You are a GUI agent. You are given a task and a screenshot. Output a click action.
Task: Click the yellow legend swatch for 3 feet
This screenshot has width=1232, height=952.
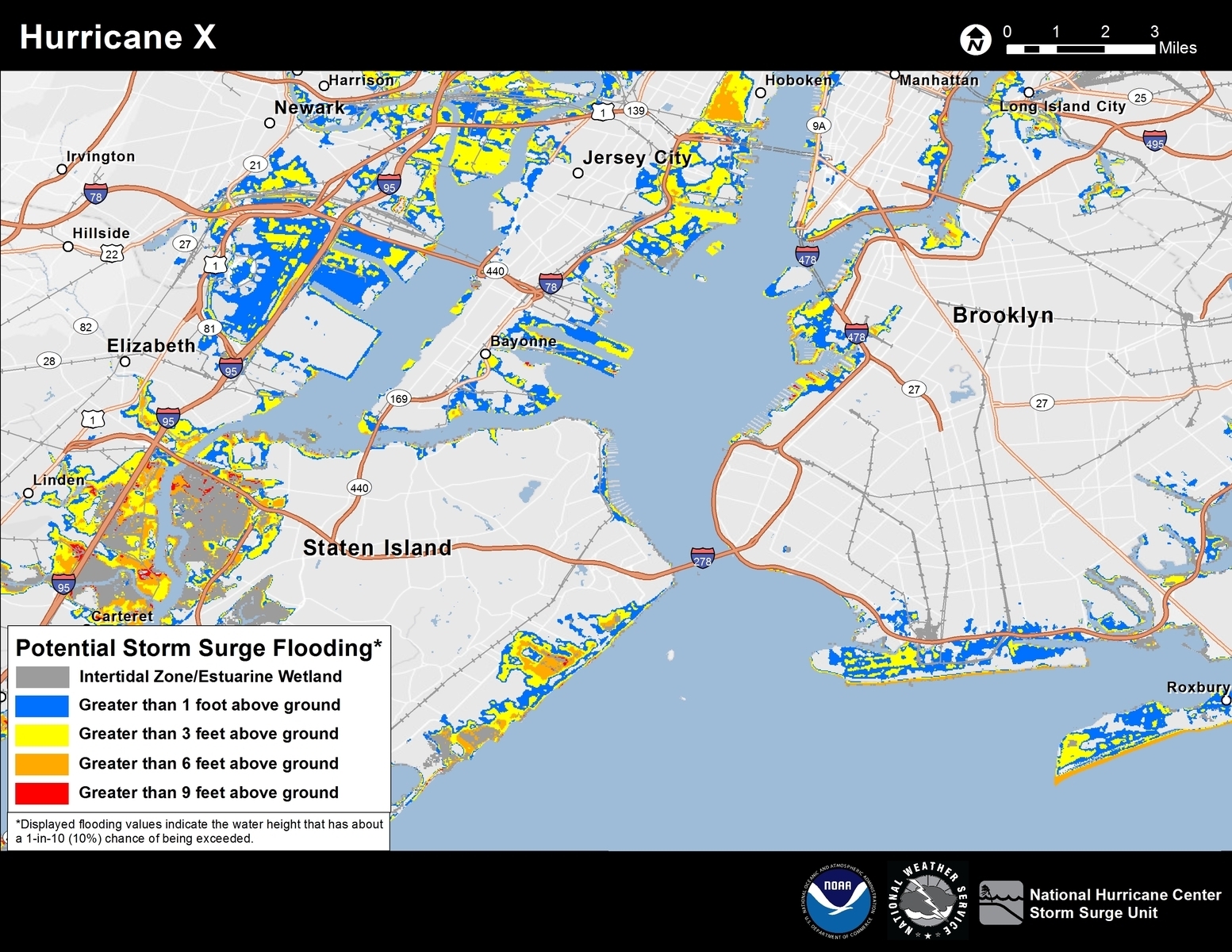(42, 734)
